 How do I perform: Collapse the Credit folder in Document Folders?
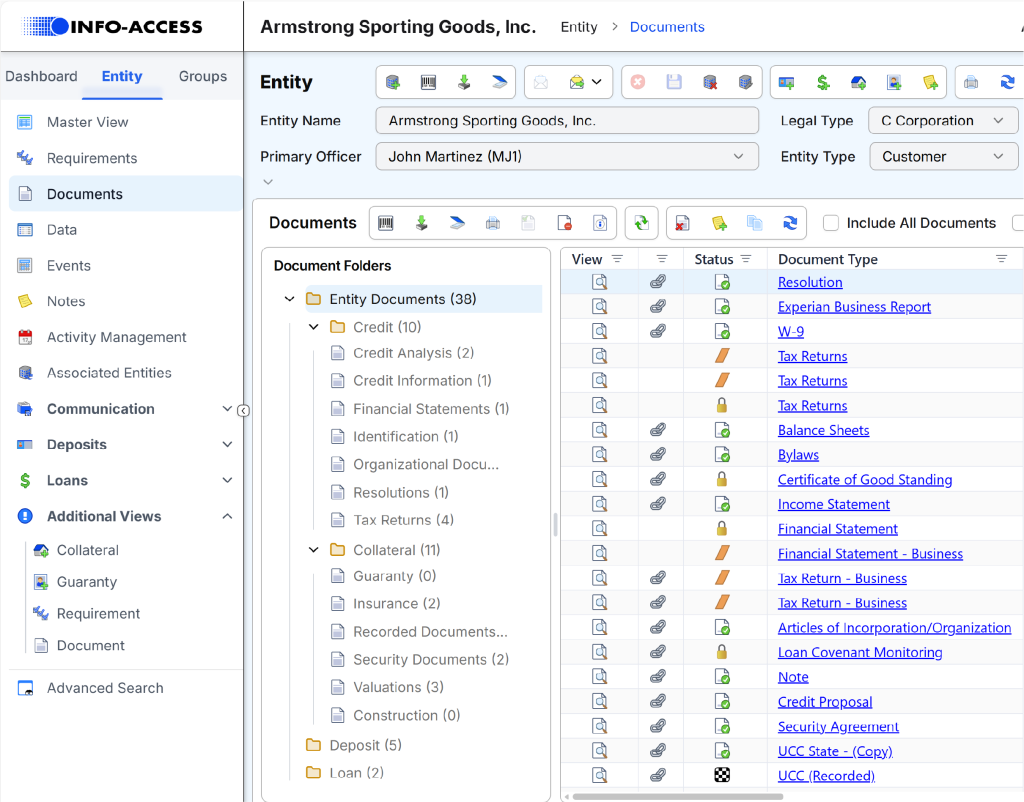[312, 325]
